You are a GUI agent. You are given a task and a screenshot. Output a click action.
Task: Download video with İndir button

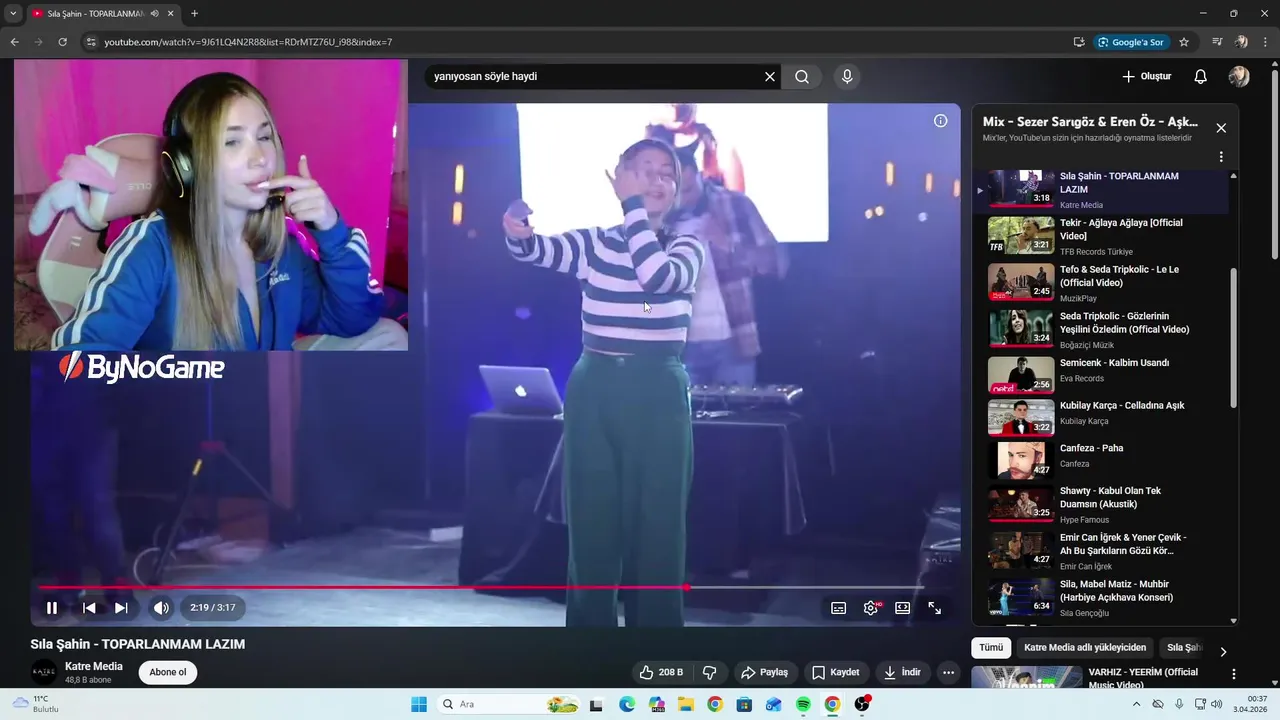tap(901, 672)
